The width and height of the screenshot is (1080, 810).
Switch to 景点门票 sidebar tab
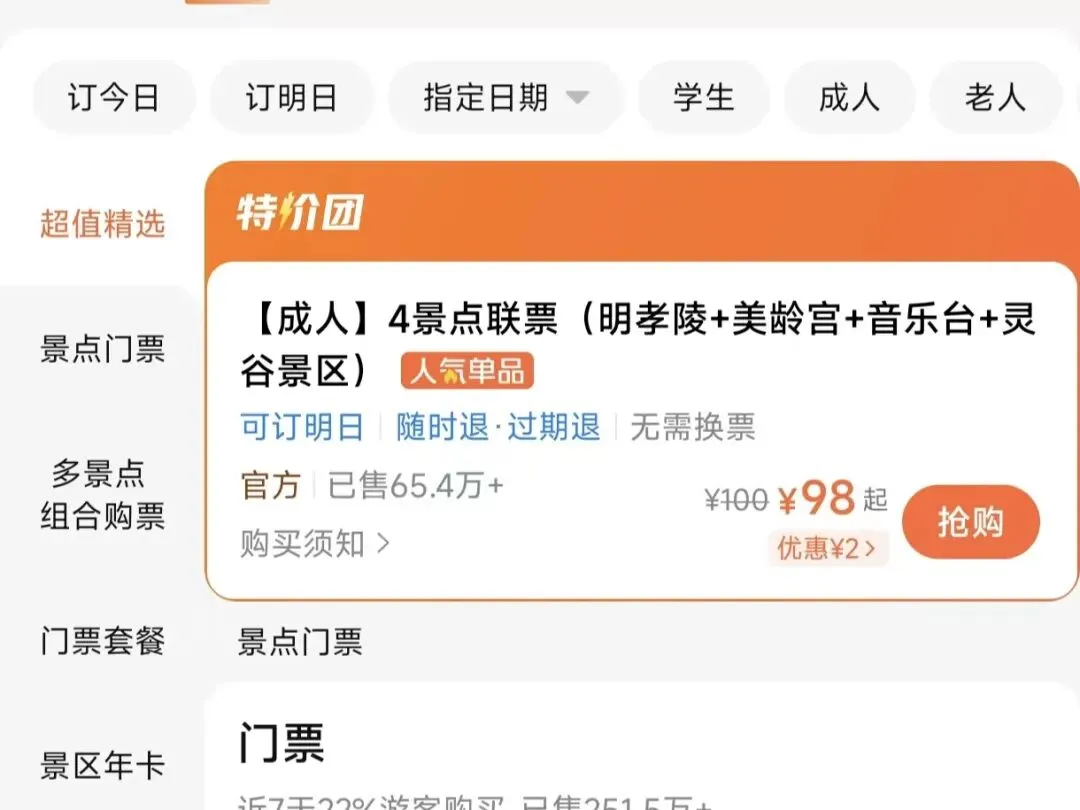tap(103, 349)
